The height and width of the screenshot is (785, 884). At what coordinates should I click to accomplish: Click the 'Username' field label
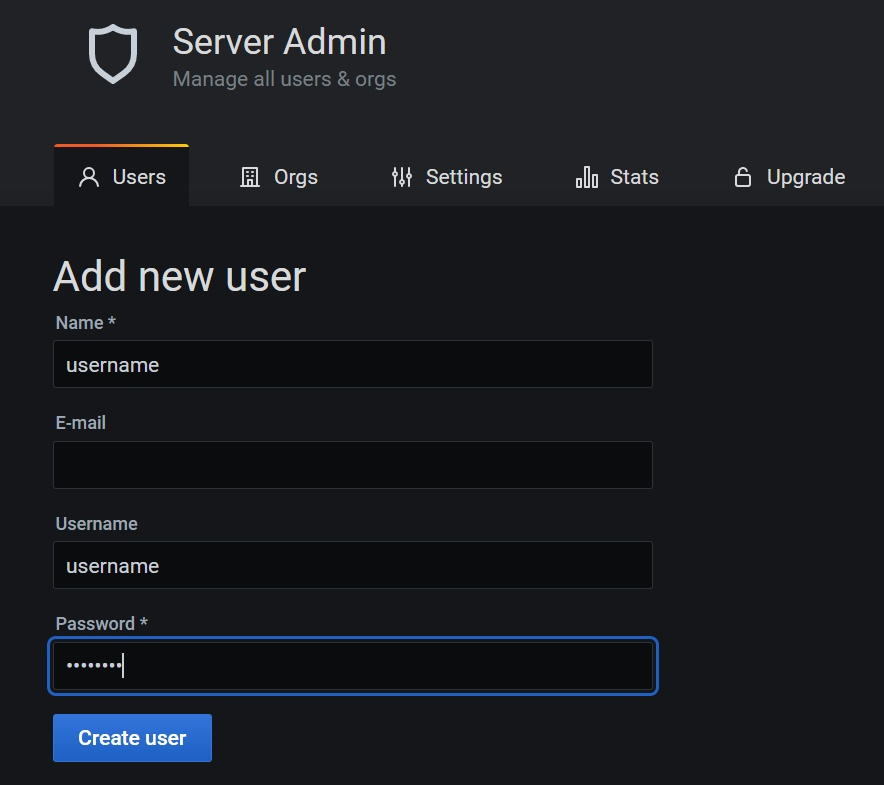click(x=96, y=524)
